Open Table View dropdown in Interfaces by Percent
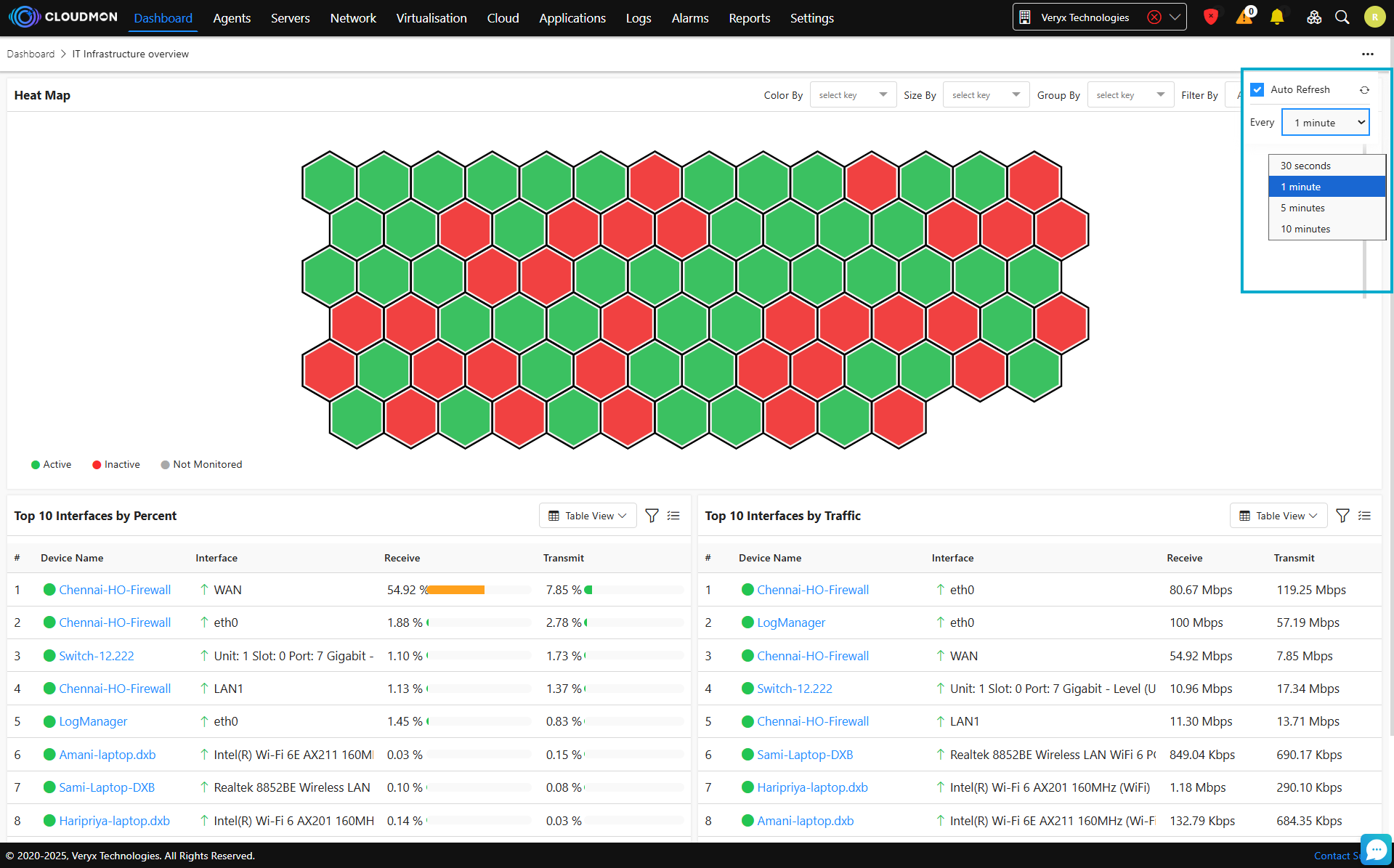Screen dimensions: 1394x868 pos(587,516)
